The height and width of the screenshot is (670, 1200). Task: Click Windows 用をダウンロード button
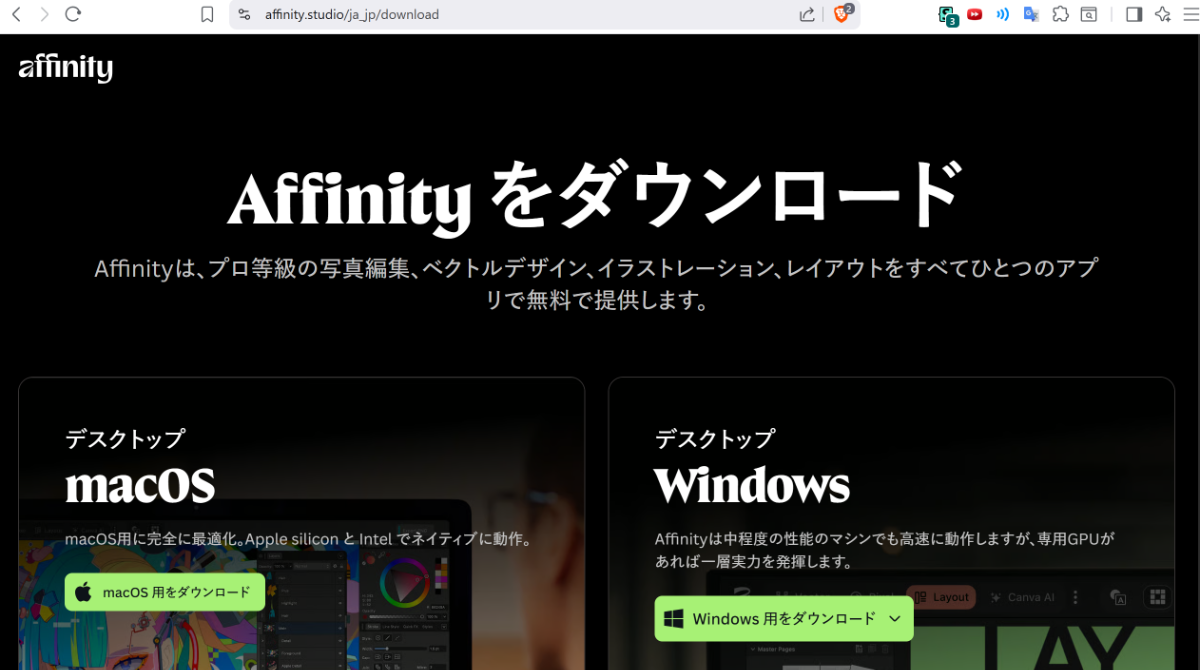click(784, 619)
